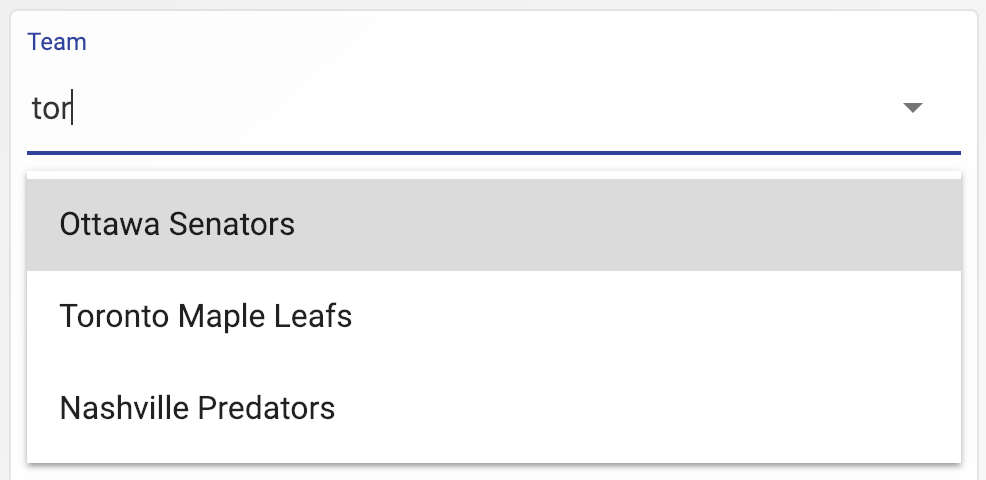Choose the first suggestion, Ottawa Senators

pos(178,224)
